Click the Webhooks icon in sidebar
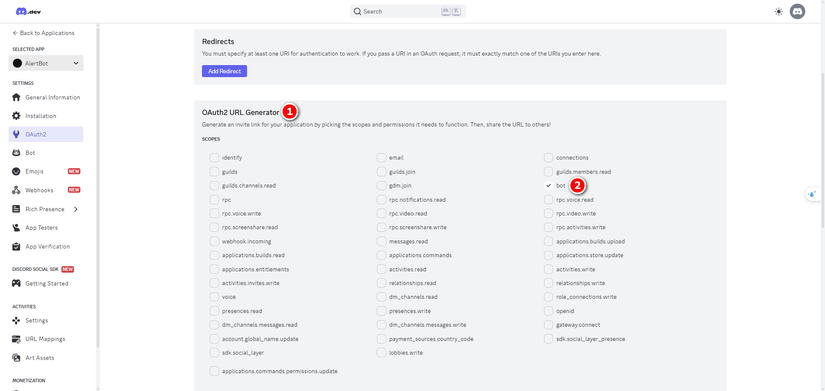The width and height of the screenshot is (825, 391). [x=16, y=190]
